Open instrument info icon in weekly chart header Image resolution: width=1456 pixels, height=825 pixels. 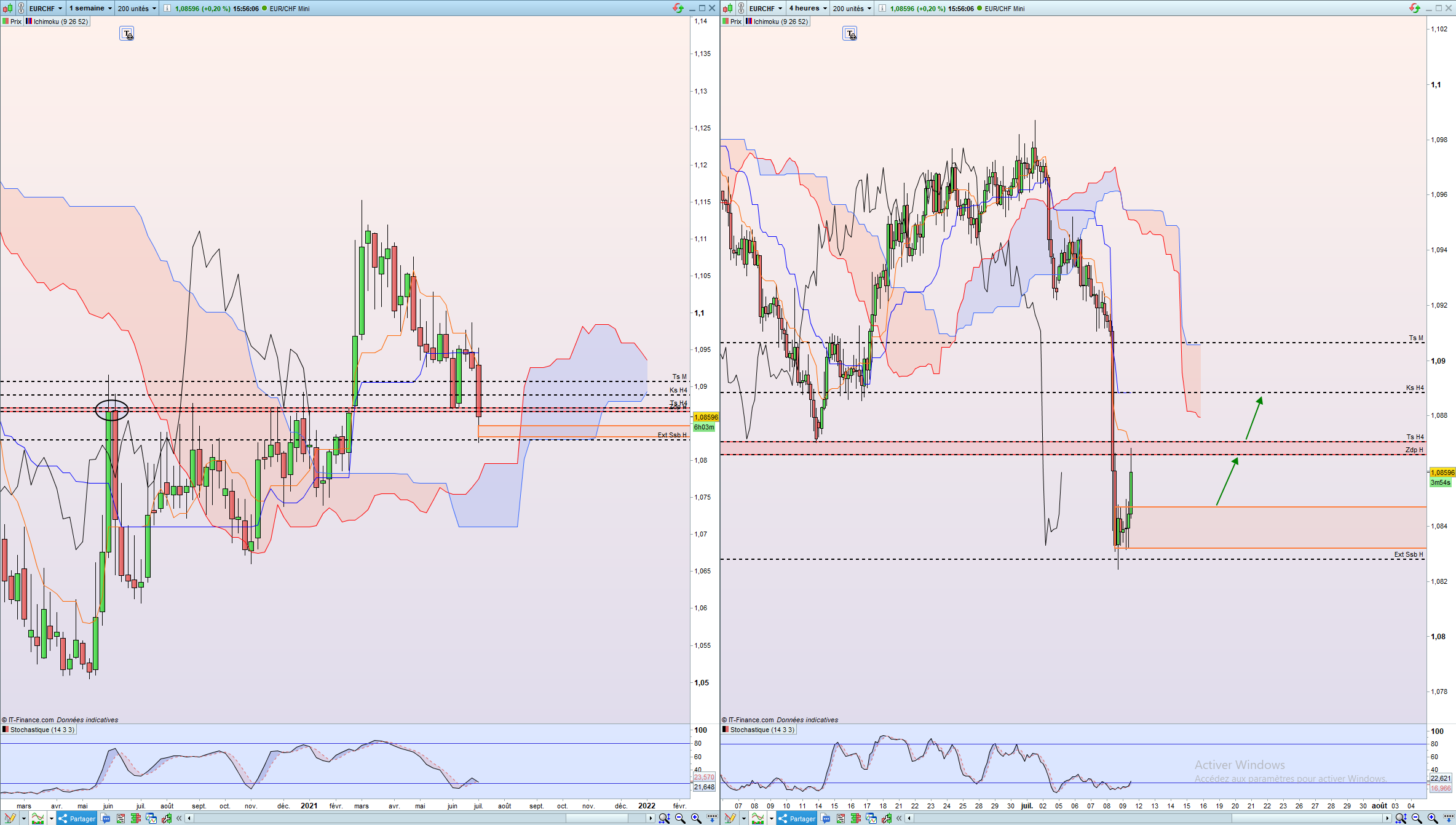coord(167,8)
